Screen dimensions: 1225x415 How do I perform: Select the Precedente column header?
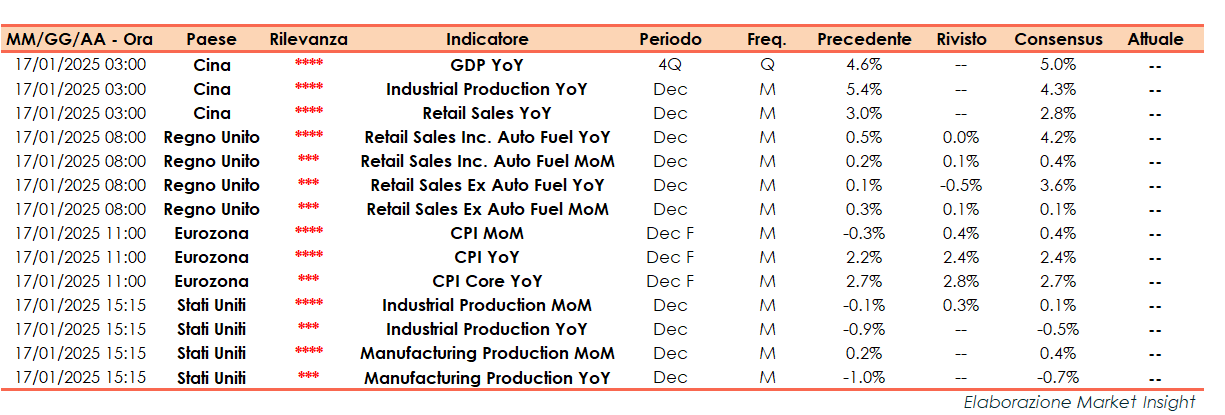pos(864,40)
